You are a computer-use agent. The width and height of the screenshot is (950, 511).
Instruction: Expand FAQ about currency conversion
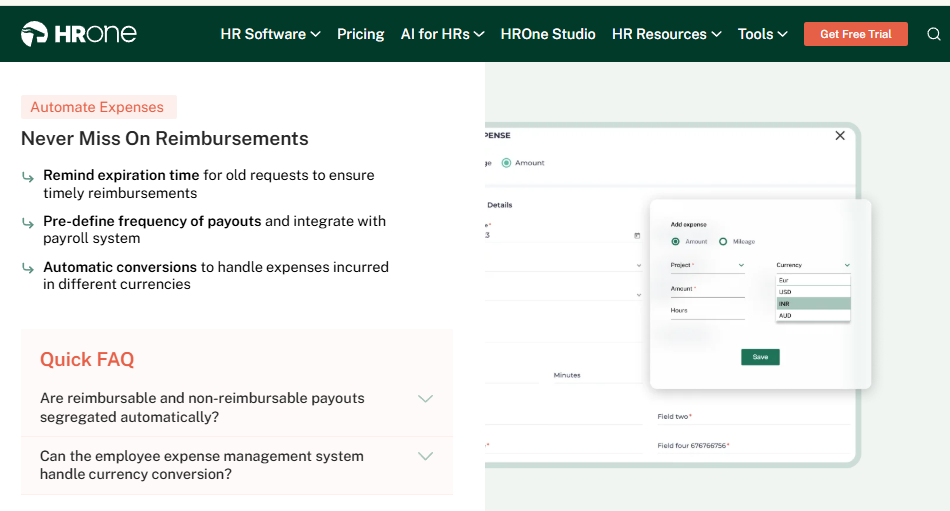click(x=237, y=465)
